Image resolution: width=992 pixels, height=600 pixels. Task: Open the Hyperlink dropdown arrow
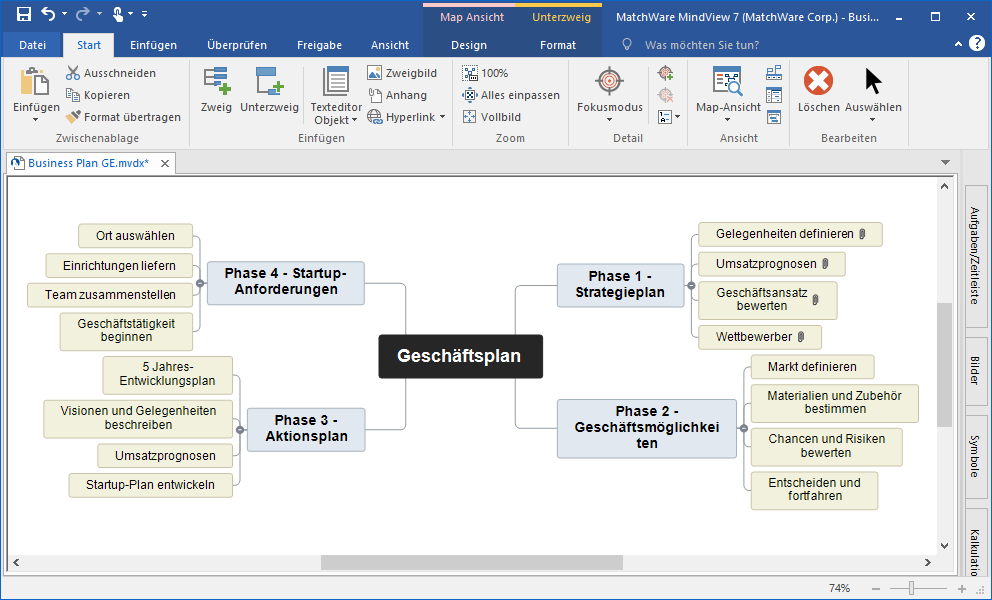tap(442, 117)
